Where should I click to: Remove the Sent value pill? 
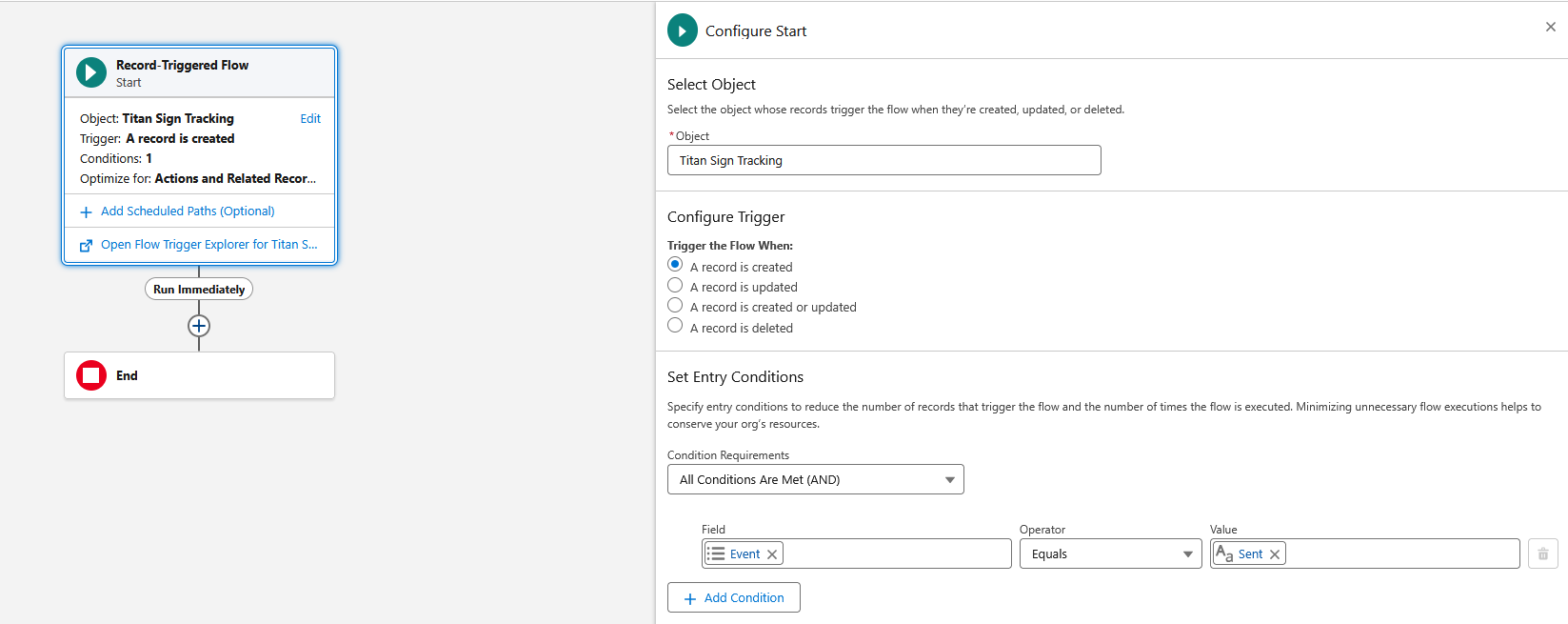(x=1275, y=554)
